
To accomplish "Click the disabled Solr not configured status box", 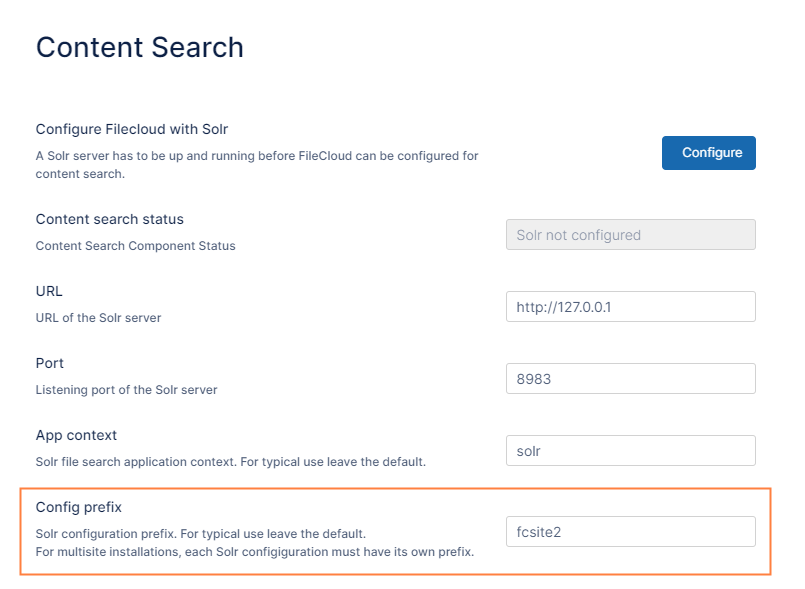I will (x=630, y=235).
